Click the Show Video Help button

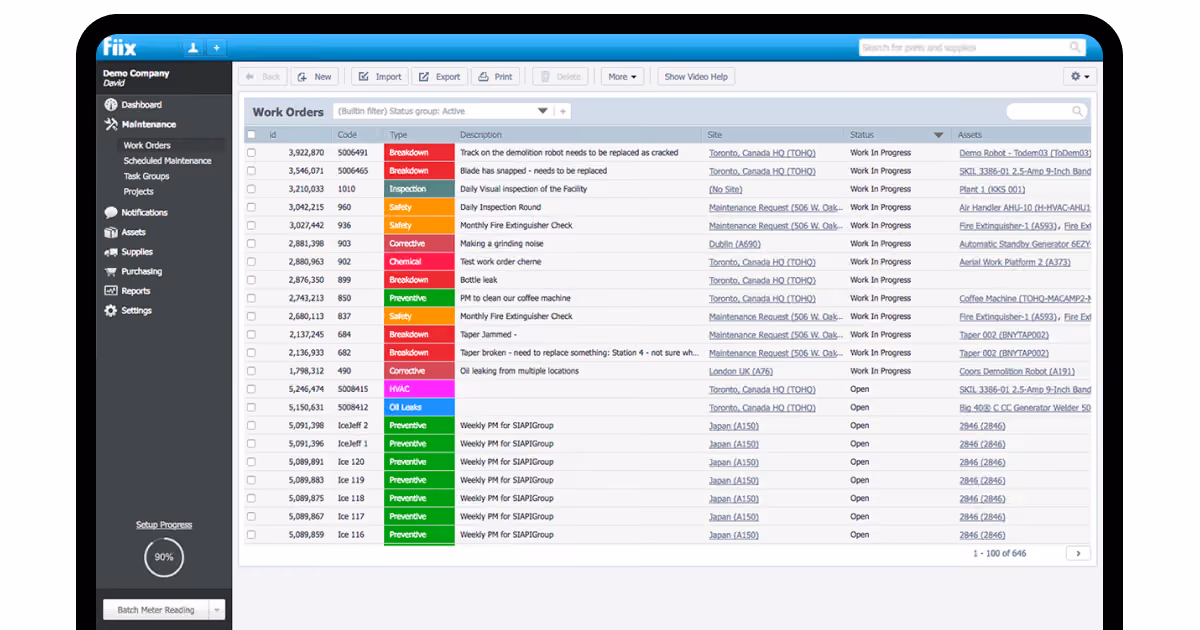pyautogui.click(x=696, y=77)
